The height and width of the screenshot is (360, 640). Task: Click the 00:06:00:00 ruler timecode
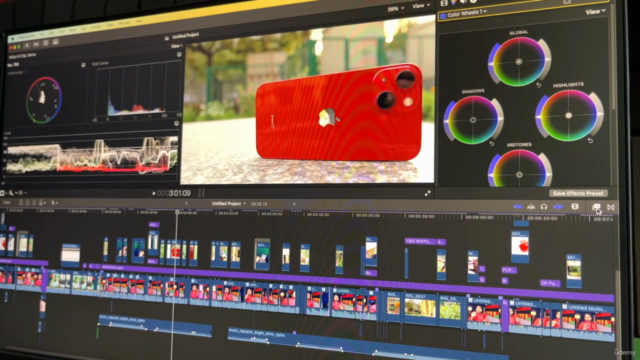(x=479, y=217)
